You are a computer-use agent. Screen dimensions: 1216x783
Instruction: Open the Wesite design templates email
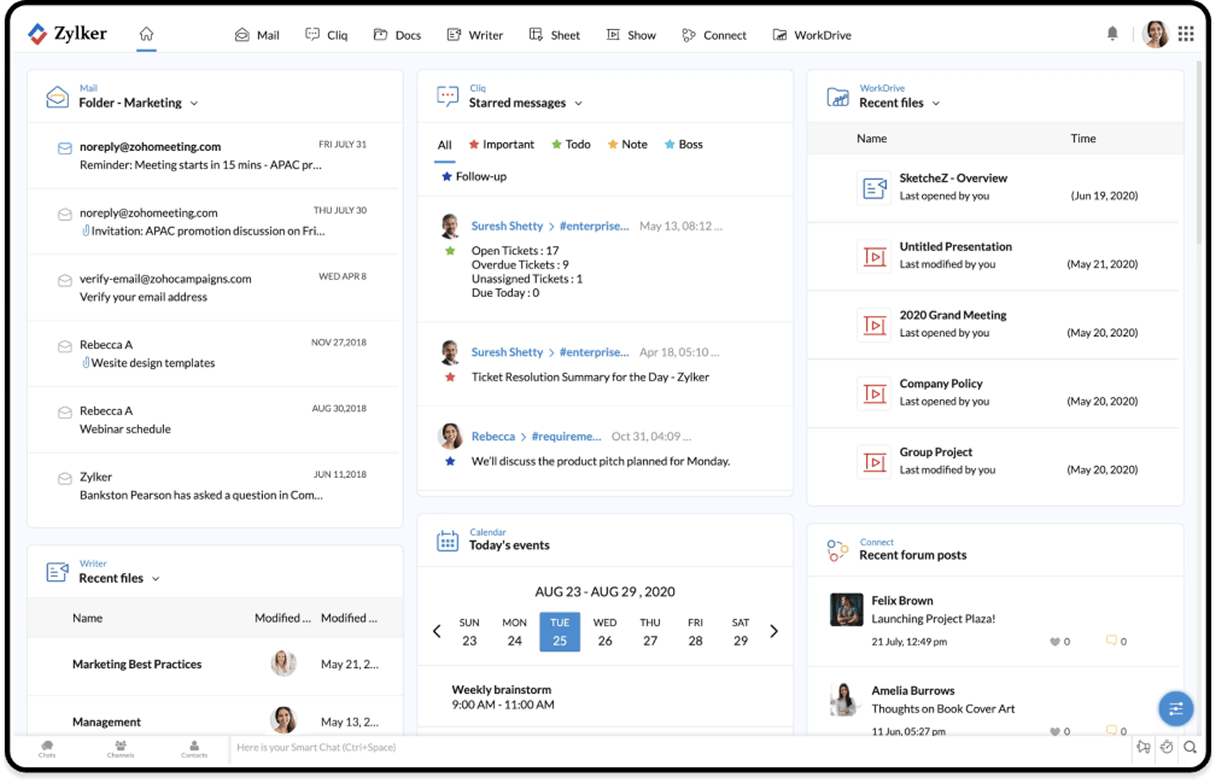click(214, 353)
